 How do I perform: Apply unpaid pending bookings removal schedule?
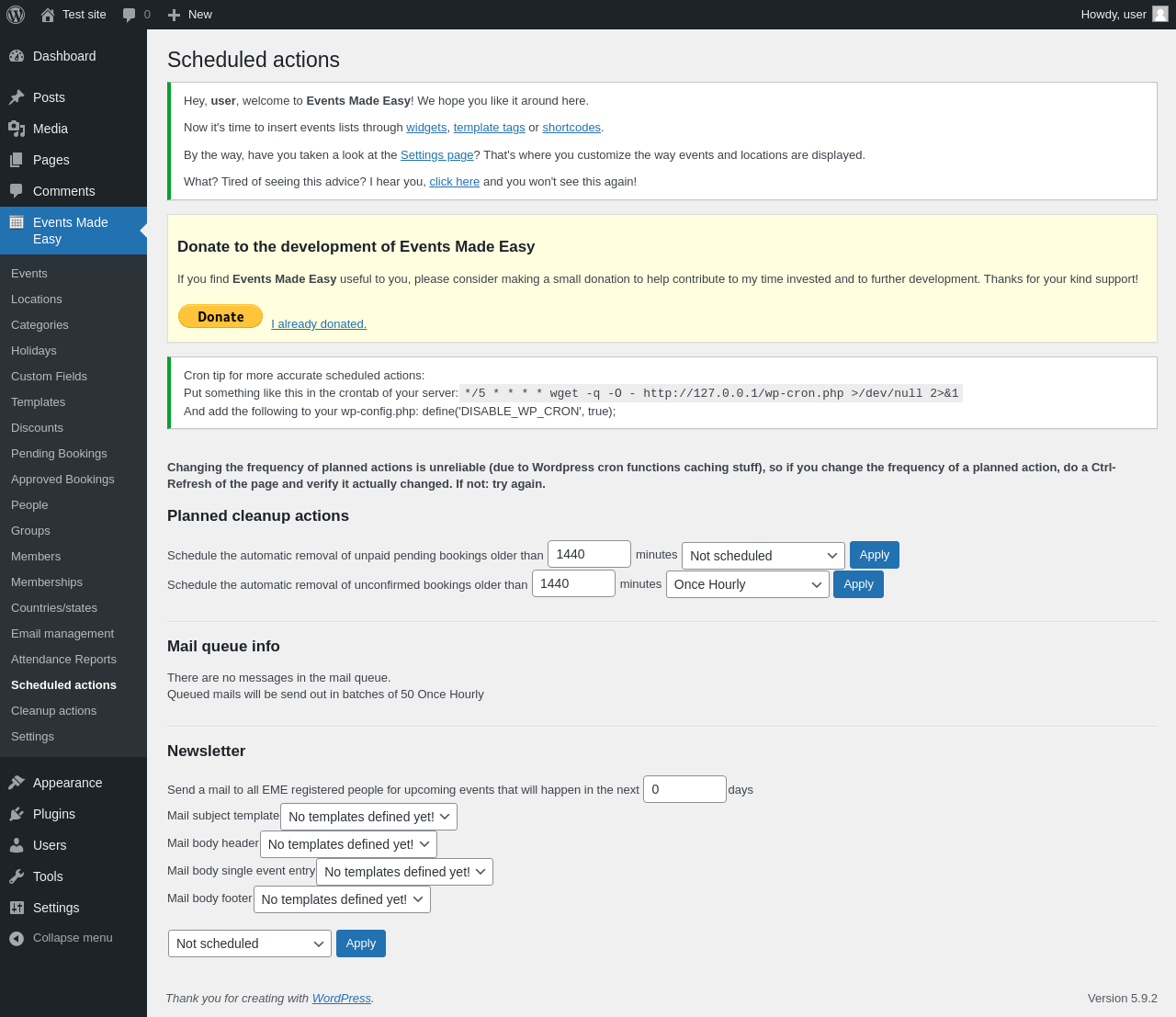875,555
